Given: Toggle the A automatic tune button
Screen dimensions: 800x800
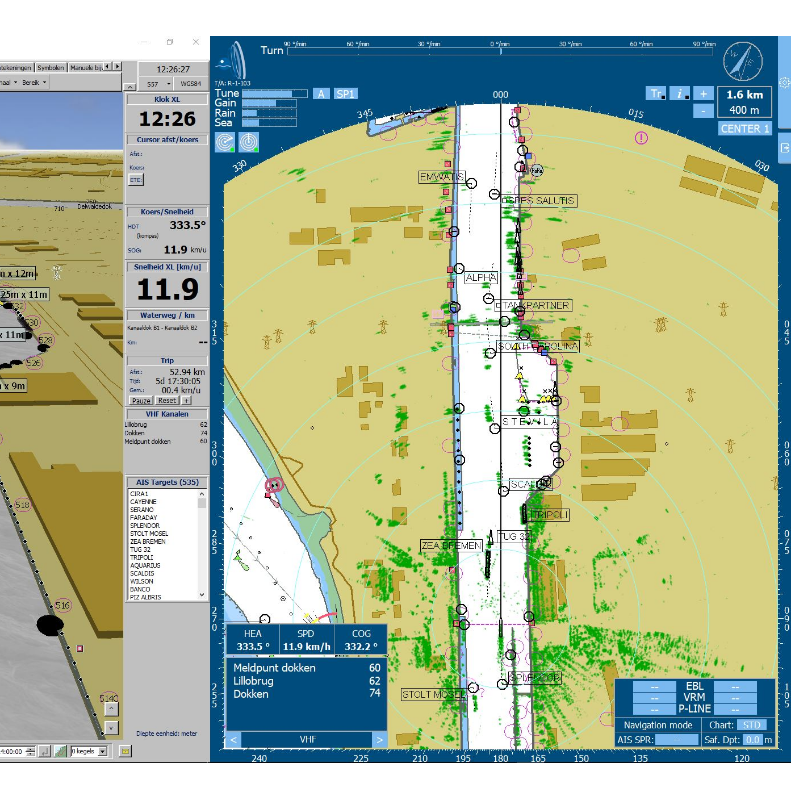Looking at the screenshot, I should 321,94.
